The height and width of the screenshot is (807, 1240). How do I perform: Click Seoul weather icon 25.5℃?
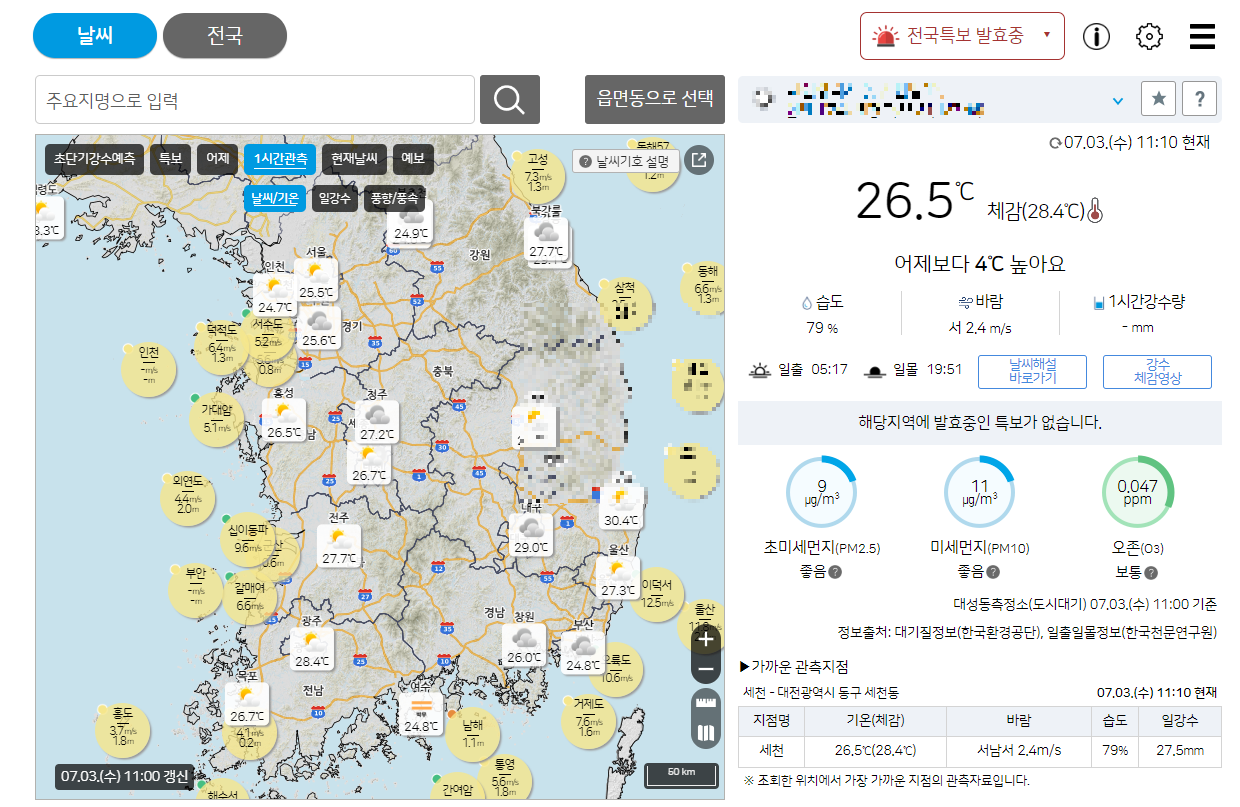[x=316, y=280]
